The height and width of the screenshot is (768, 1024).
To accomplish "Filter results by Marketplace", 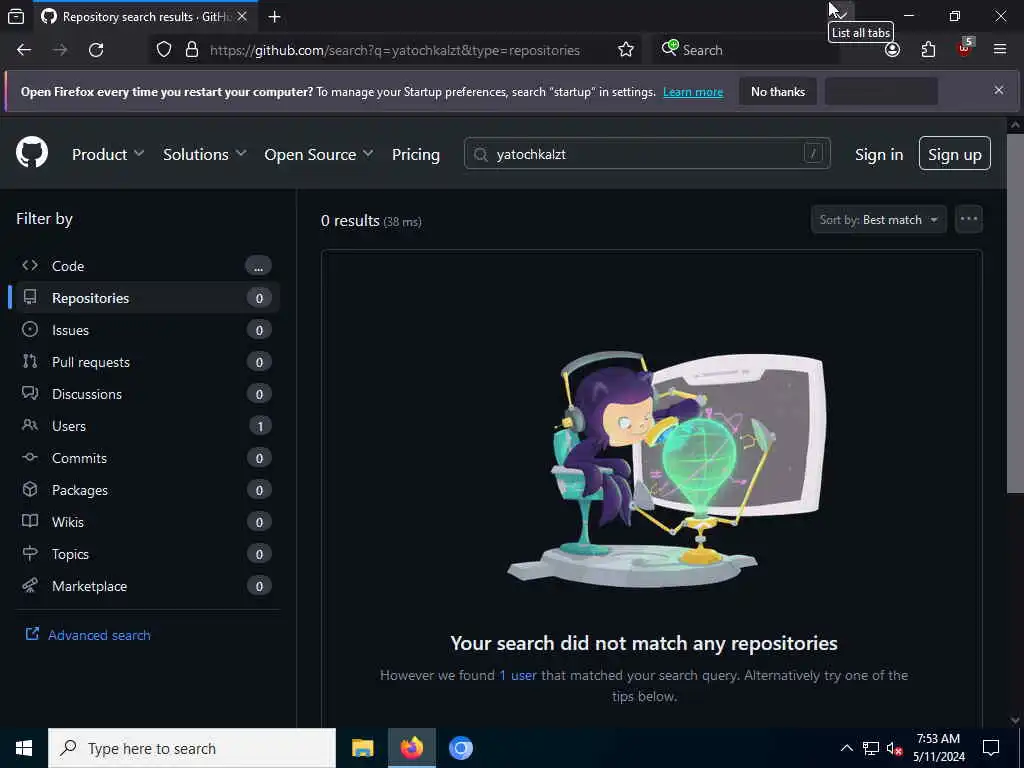I will tap(145, 586).
